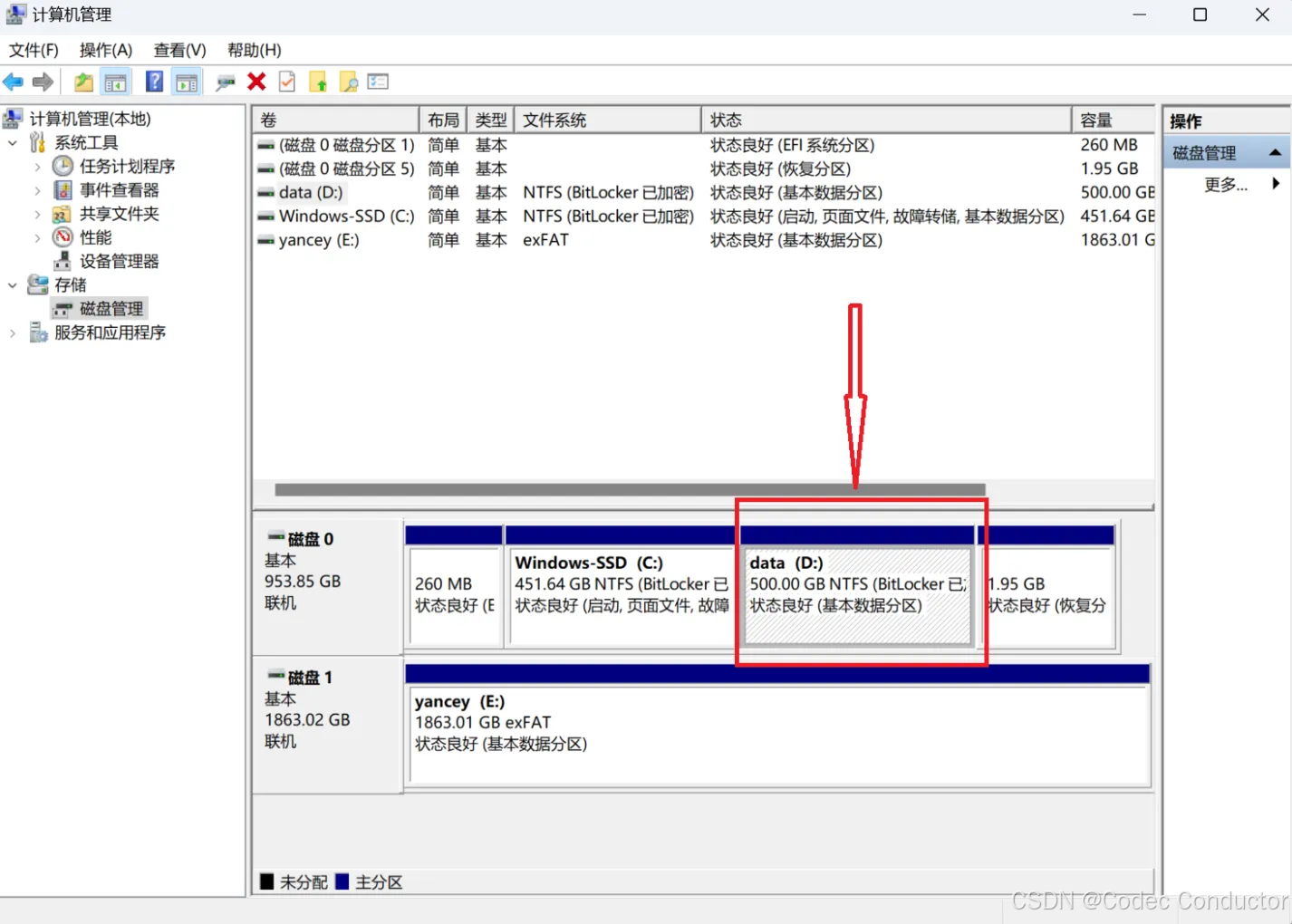Viewport: 1292px width, 924px height.
Task: Select 服务和应用程序 tree item
Action: click(x=110, y=332)
